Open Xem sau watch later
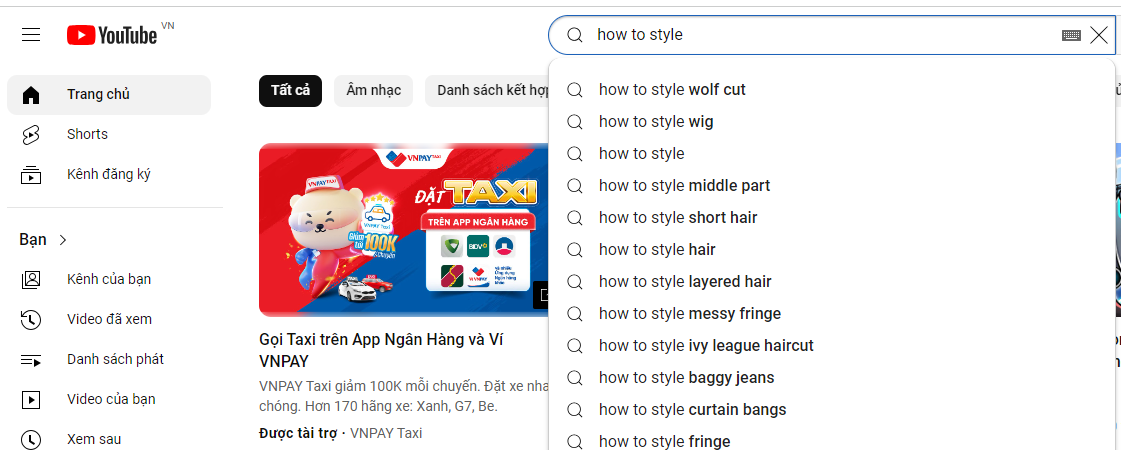Image resolution: width=1121 pixels, height=450 pixels. (109, 439)
